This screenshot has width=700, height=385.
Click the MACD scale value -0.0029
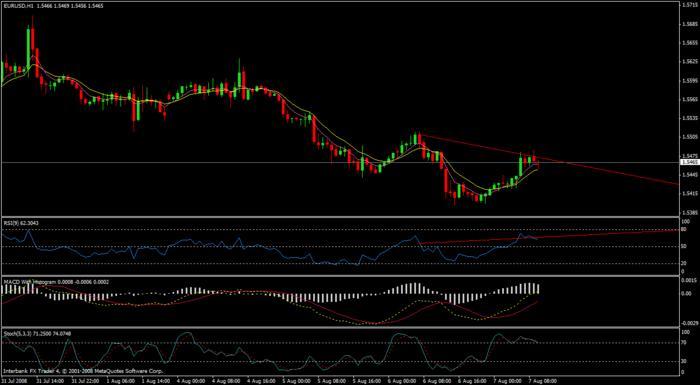pos(689,322)
